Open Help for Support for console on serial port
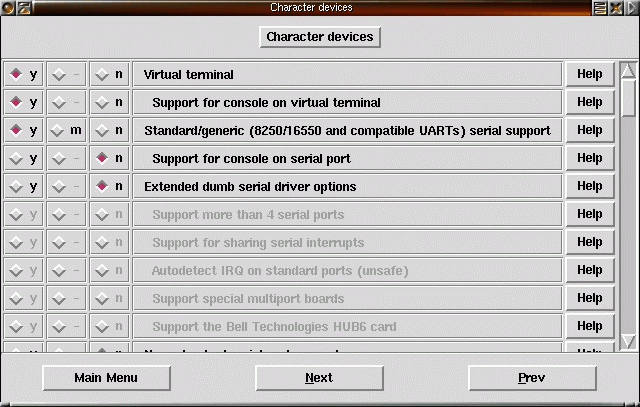 tap(589, 158)
